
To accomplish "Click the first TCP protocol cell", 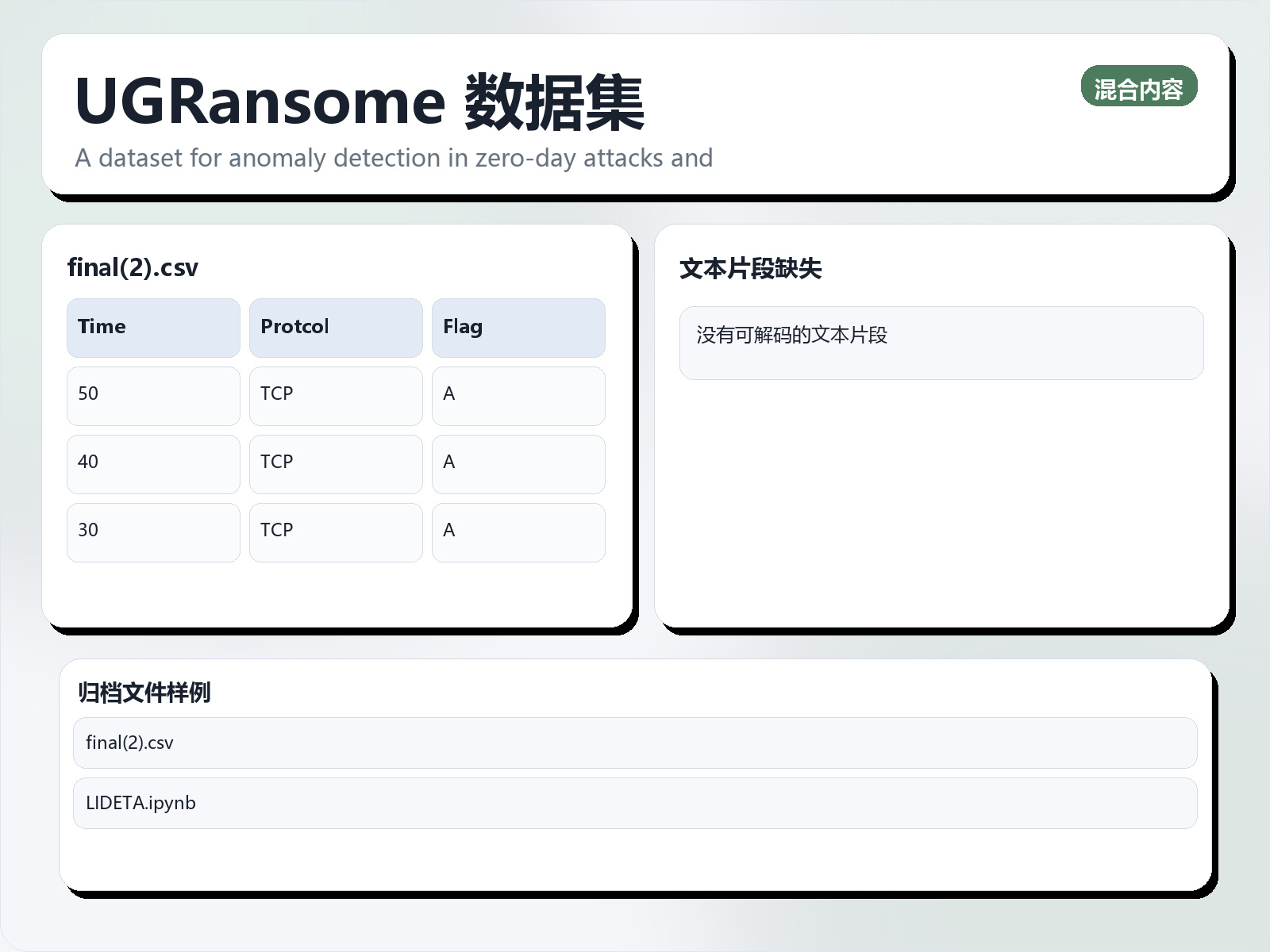I will (x=335, y=395).
